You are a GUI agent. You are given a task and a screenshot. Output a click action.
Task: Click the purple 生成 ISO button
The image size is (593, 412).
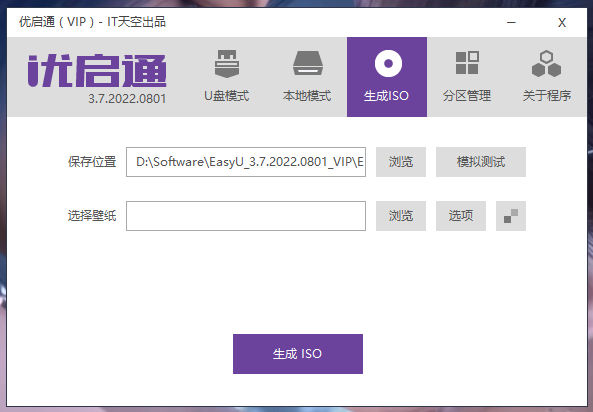tap(298, 354)
